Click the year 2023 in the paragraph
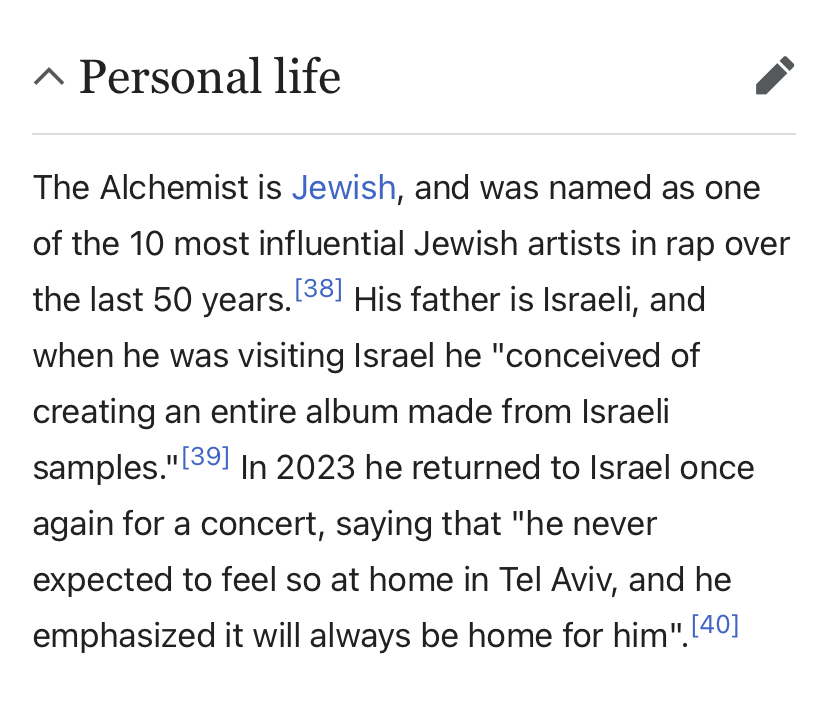Screen dimensions: 828x701 click(315, 468)
